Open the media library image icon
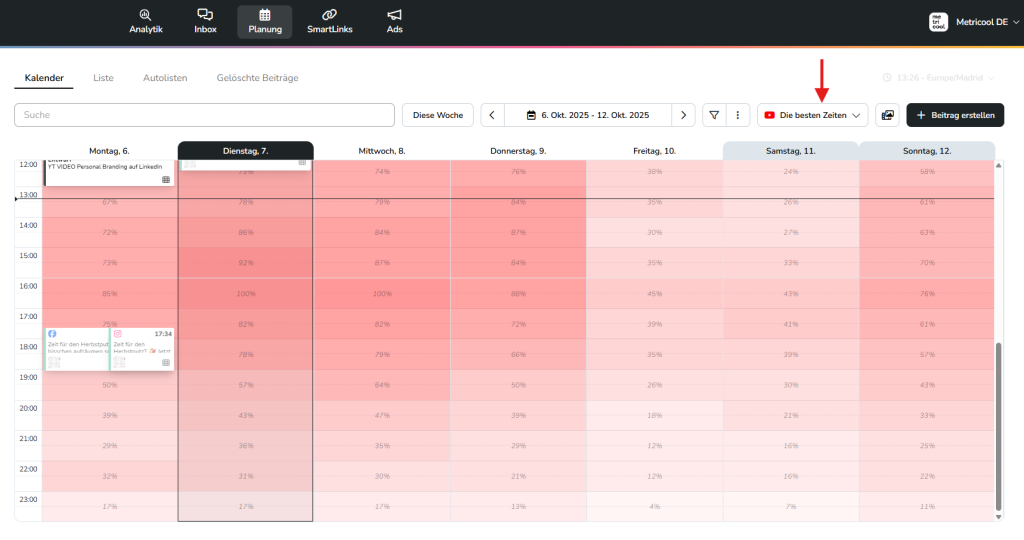 (886, 115)
